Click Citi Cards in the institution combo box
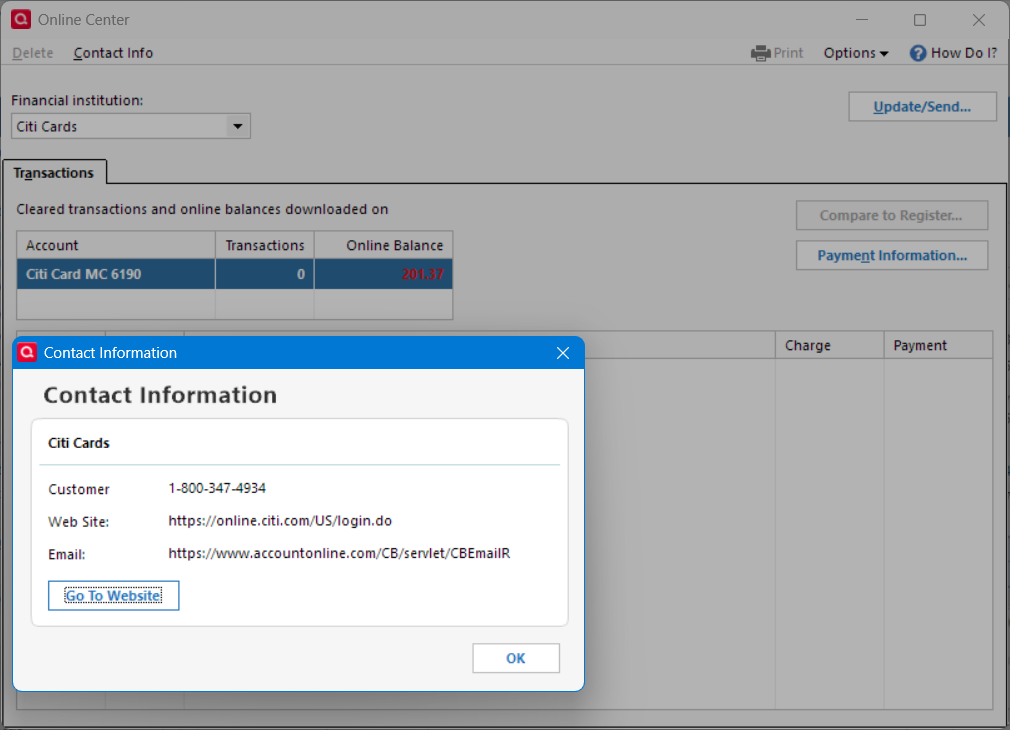1010x730 pixels. coord(131,126)
